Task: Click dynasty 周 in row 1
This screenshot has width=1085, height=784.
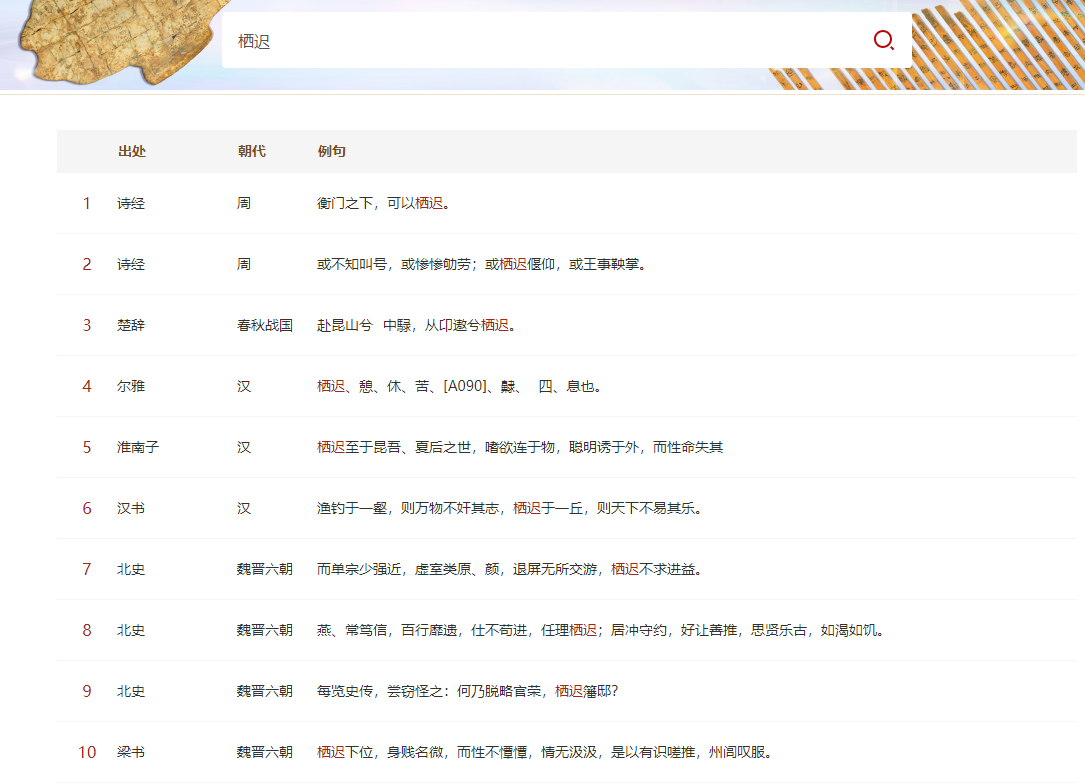Action: pyautogui.click(x=244, y=203)
